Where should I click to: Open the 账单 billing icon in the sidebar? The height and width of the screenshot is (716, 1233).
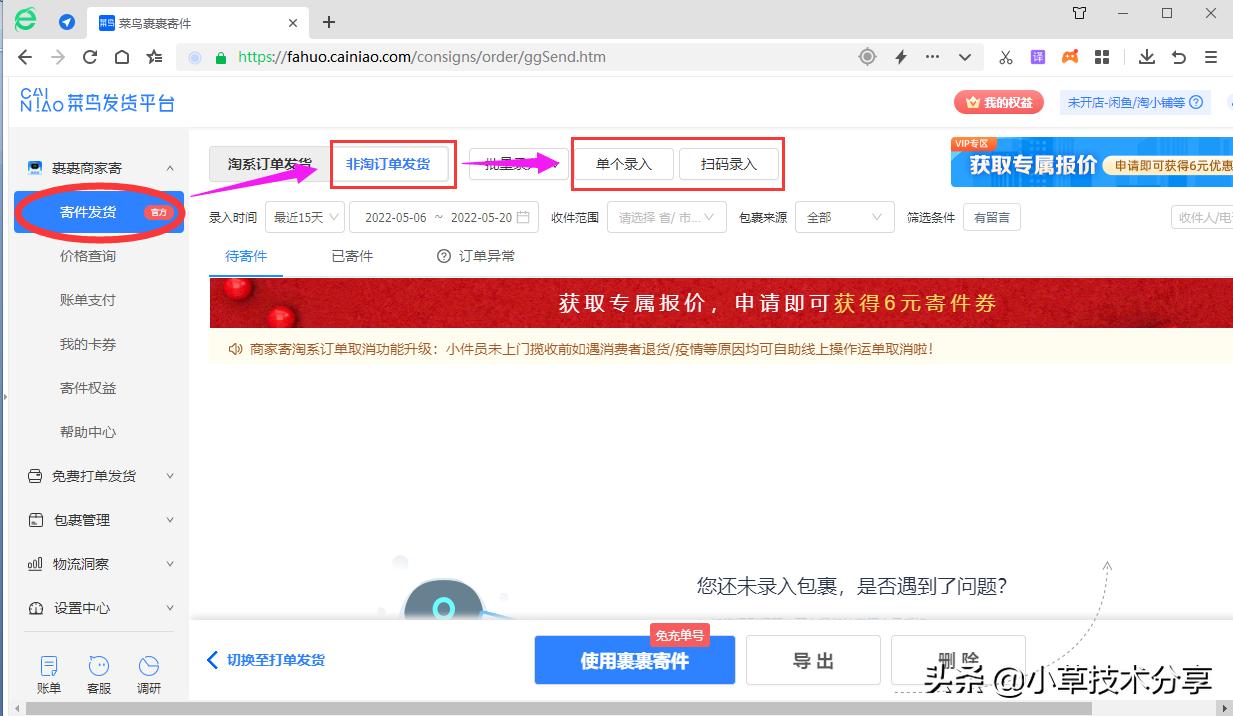(x=48, y=672)
